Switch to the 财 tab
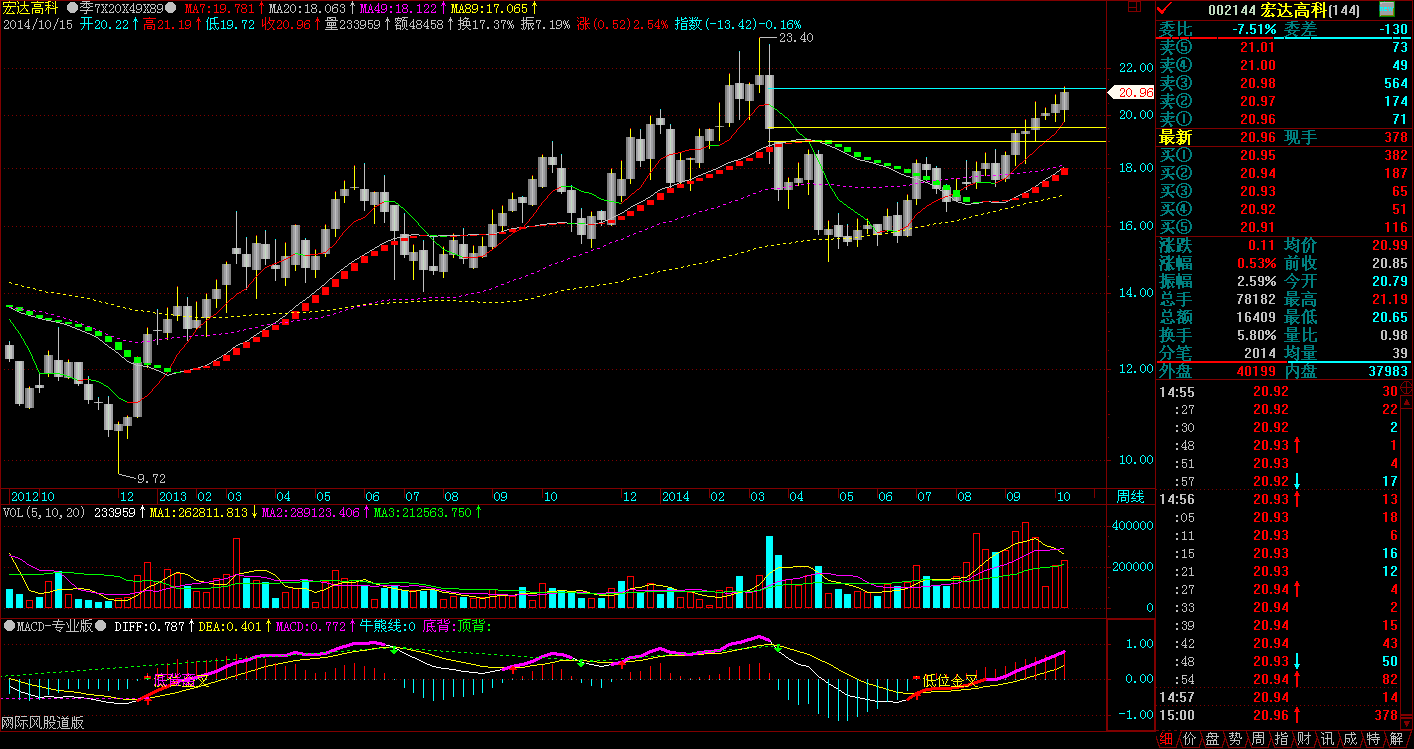Screen dimensions: 1414x749 (x=1305, y=739)
